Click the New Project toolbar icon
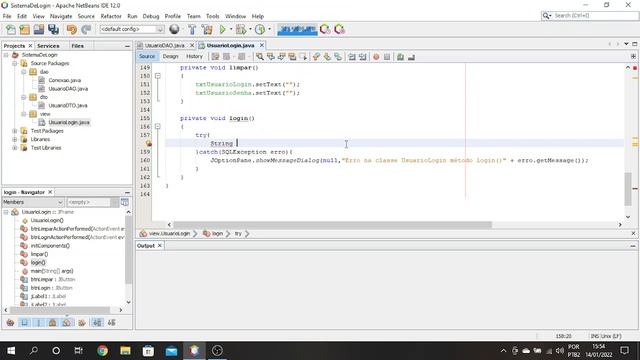The image size is (640, 360). point(24,29)
